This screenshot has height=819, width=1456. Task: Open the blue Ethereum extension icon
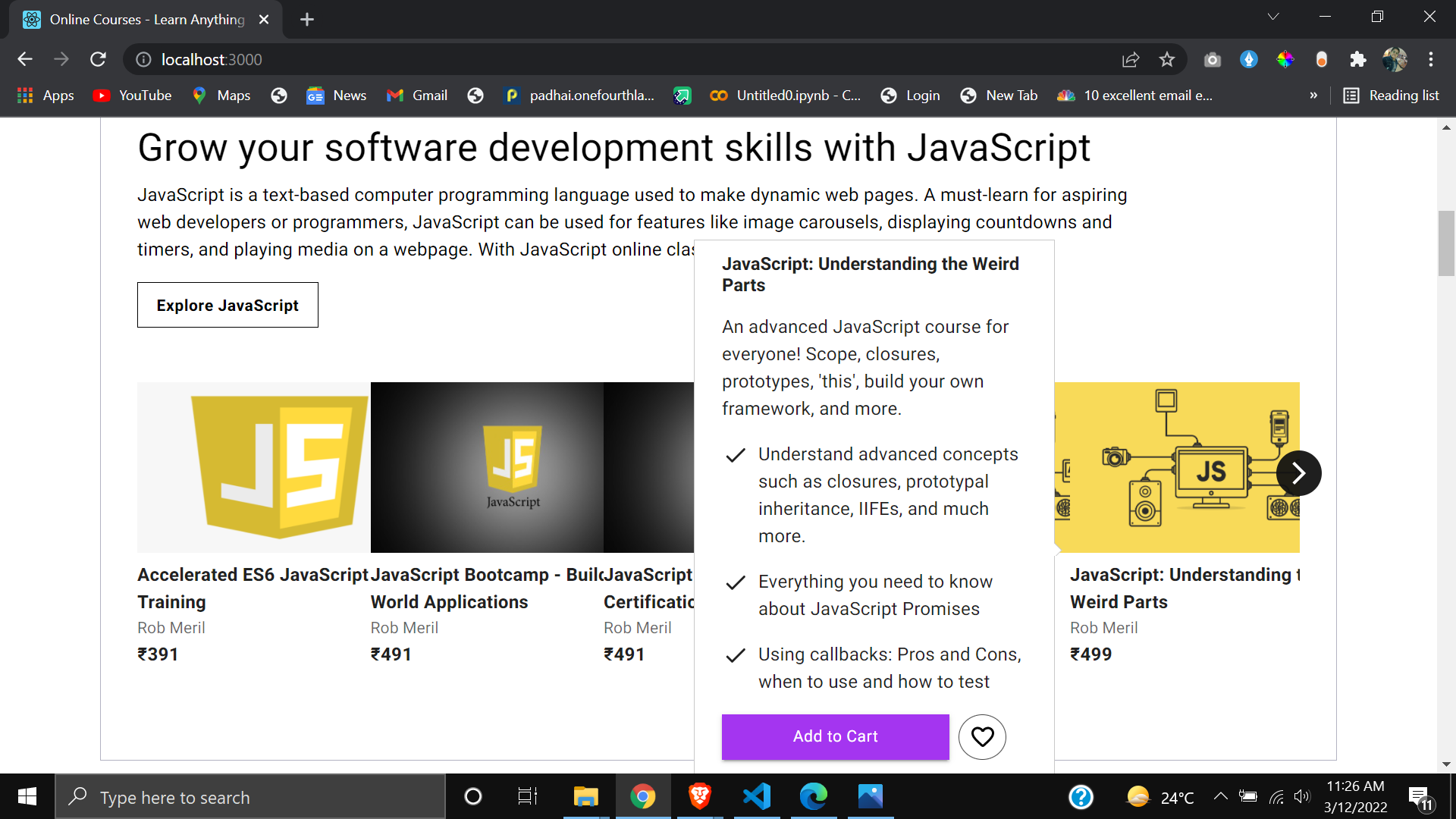(1249, 59)
